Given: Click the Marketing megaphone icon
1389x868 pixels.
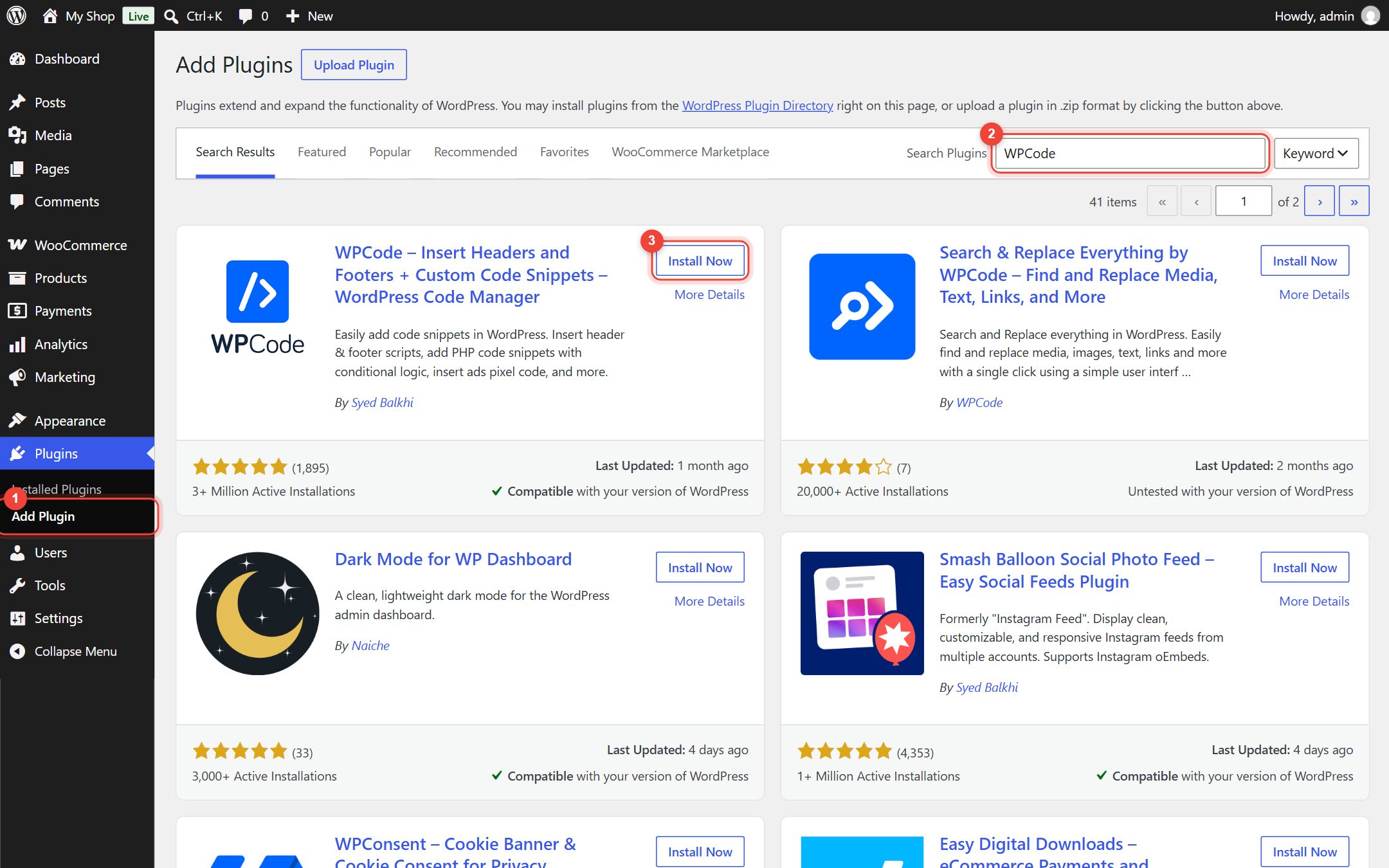Looking at the screenshot, I should [x=17, y=377].
